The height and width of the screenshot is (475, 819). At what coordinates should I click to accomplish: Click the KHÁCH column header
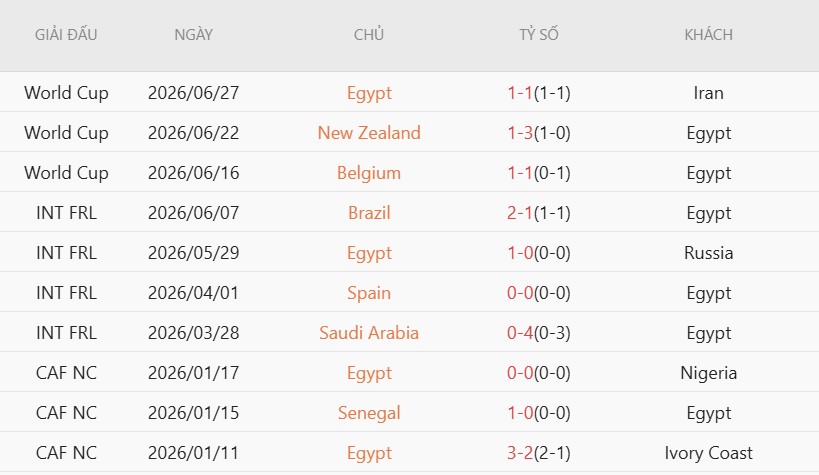[708, 34]
